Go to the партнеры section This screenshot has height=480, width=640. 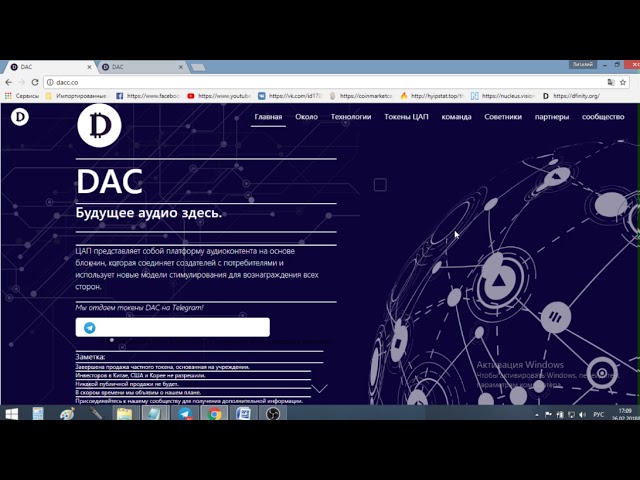point(551,117)
